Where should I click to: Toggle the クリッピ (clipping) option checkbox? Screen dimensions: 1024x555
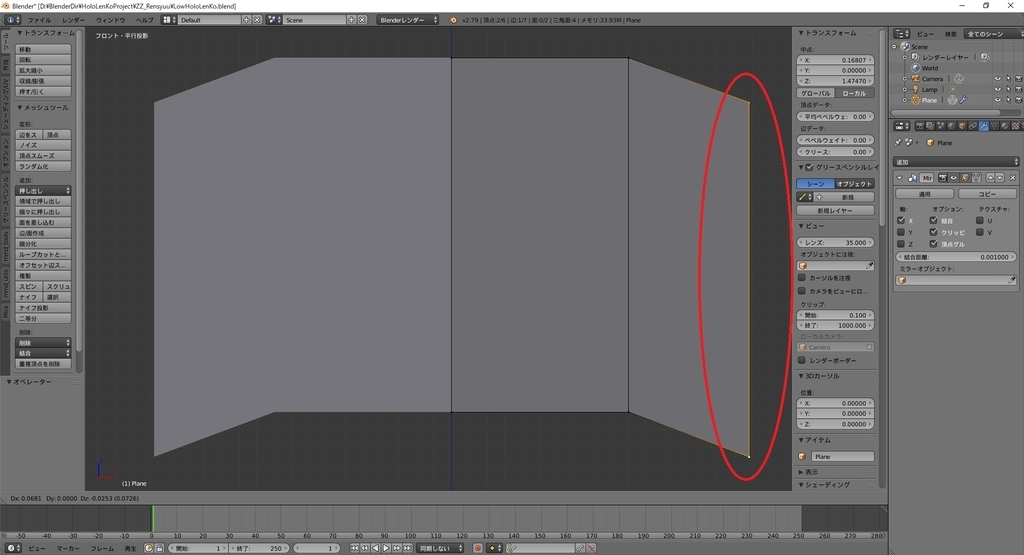tap(933, 232)
